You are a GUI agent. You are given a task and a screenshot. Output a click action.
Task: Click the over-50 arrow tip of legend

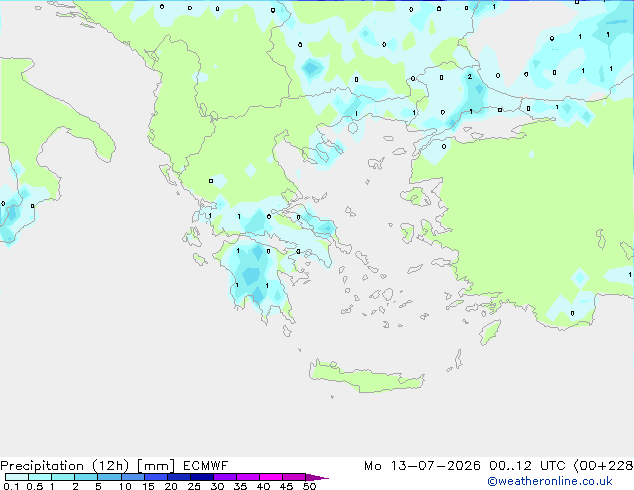point(317,477)
